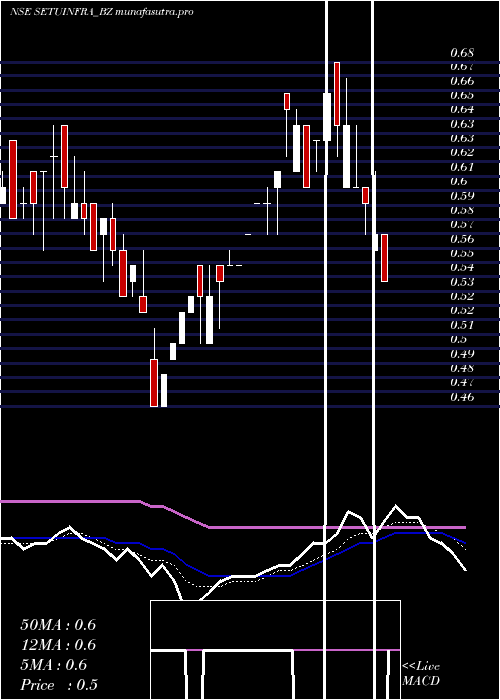
Task: Click the tallest red candle peaking at 0.67
Action: 337,94
